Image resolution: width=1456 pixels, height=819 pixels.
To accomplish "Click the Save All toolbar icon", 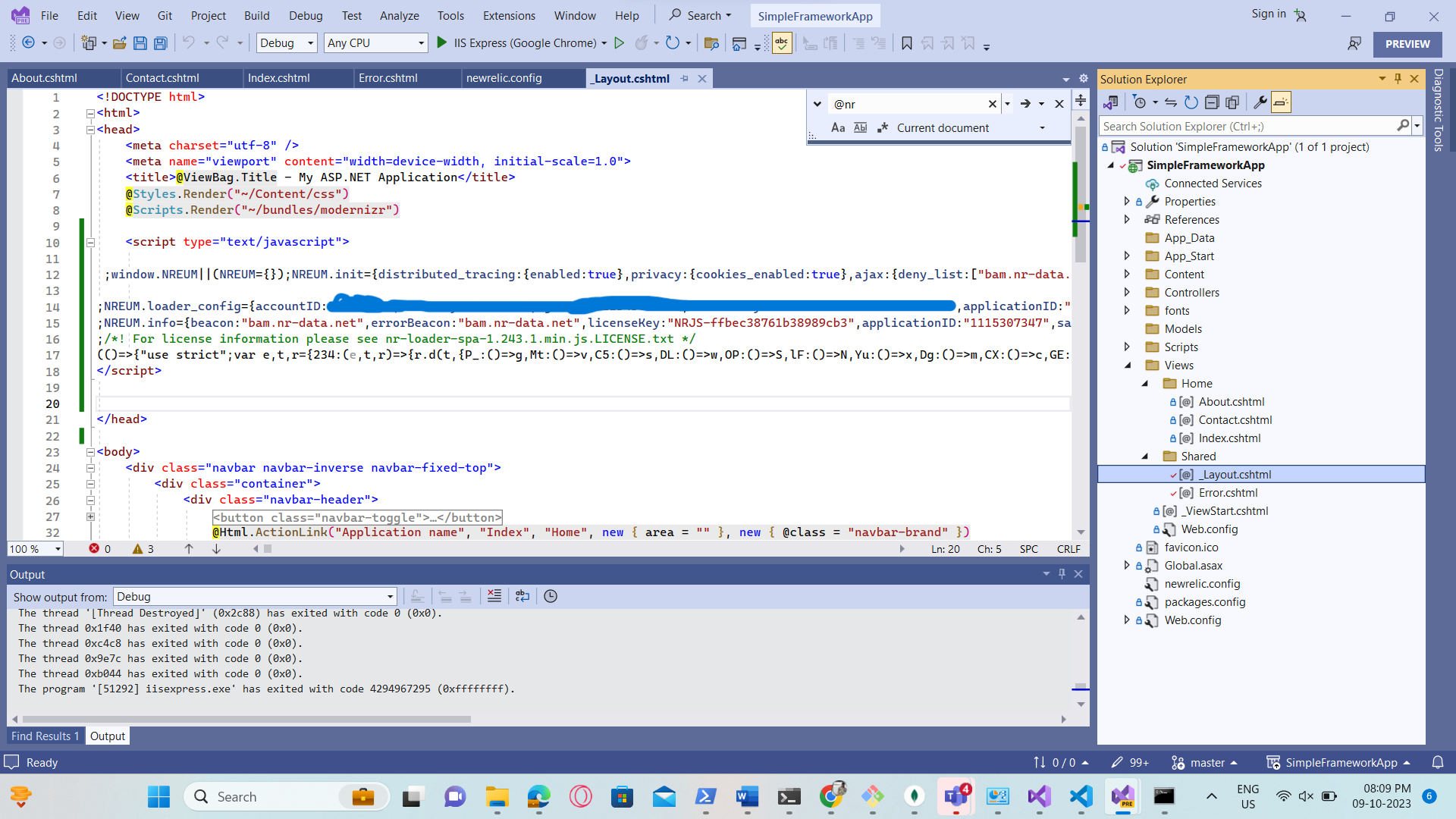I will [x=160, y=43].
